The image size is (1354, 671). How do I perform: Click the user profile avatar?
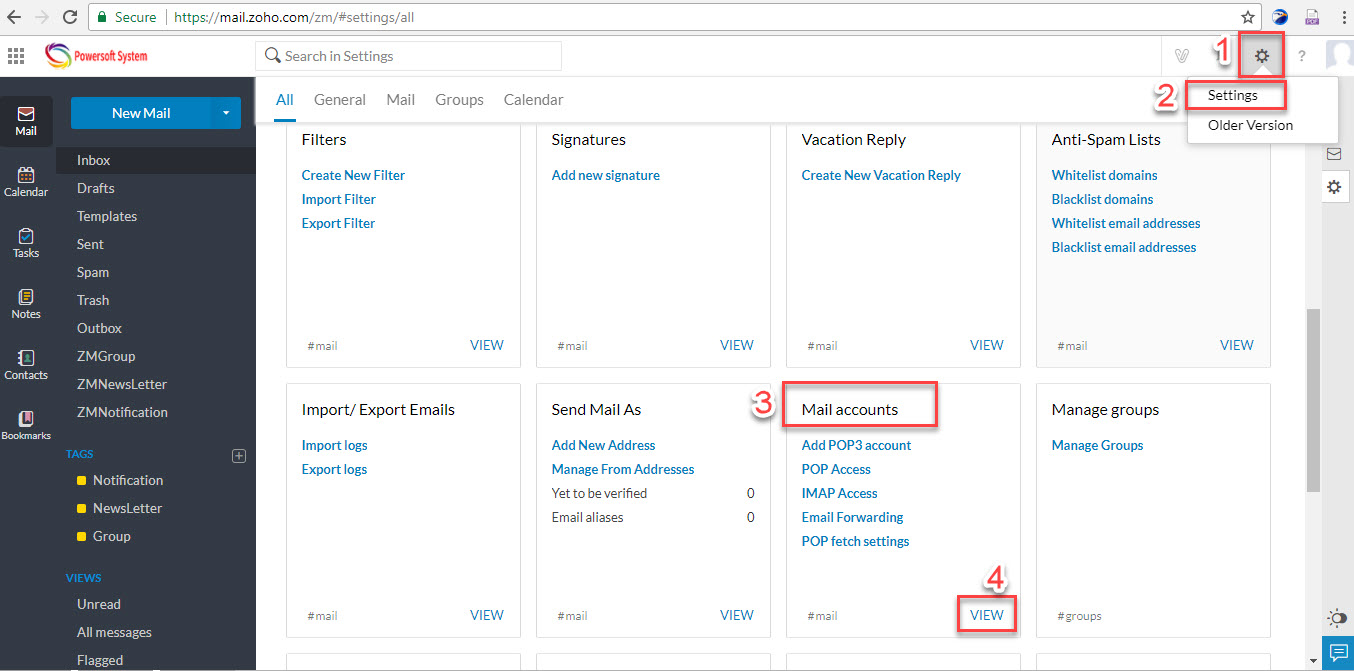(x=1340, y=56)
